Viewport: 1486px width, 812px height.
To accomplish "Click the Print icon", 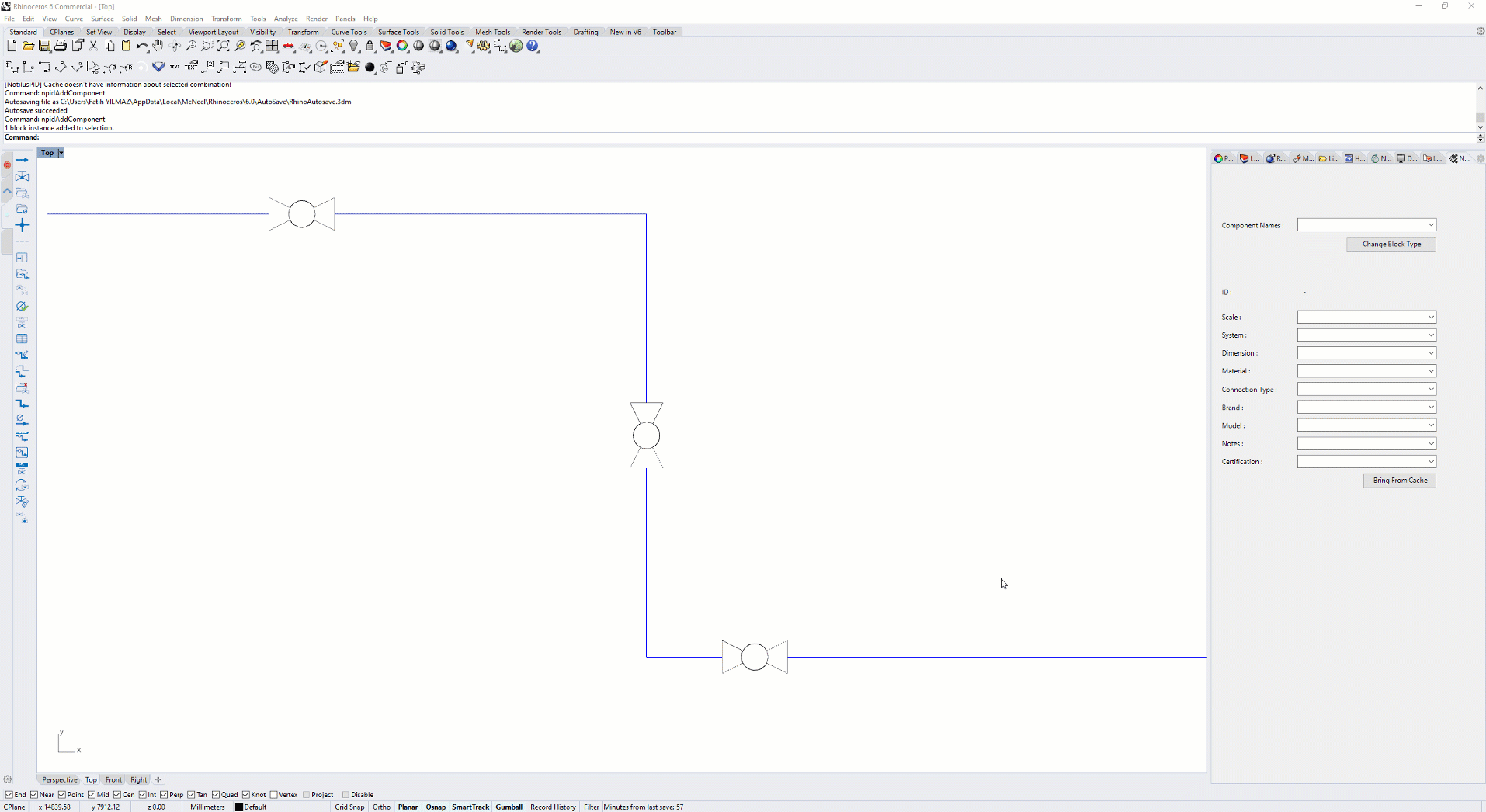I will pyautogui.click(x=61, y=47).
